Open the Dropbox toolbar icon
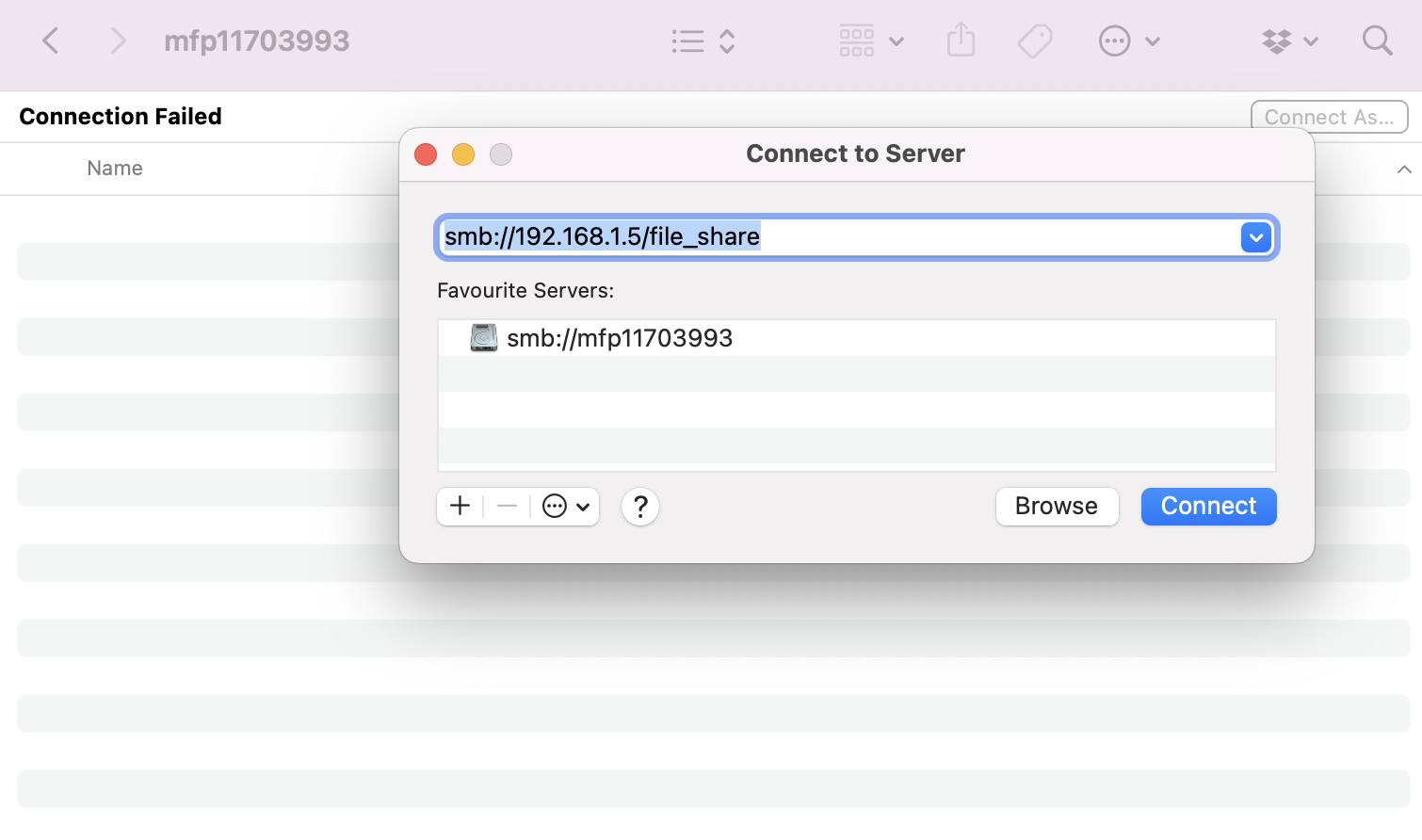Viewport: 1422px width, 840px height. point(1277,41)
